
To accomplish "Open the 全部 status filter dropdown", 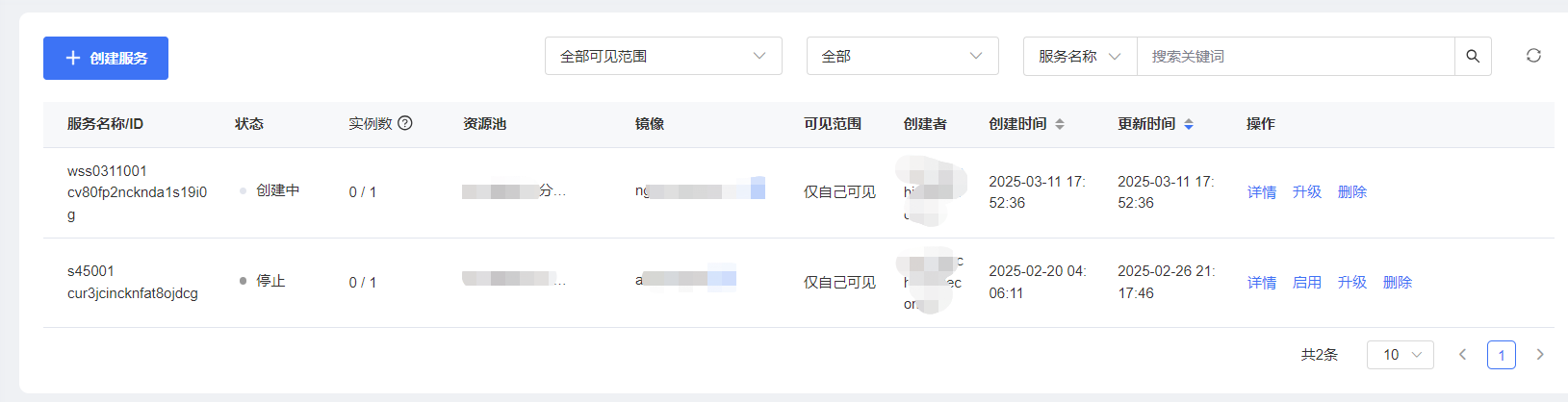I will [x=902, y=56].
